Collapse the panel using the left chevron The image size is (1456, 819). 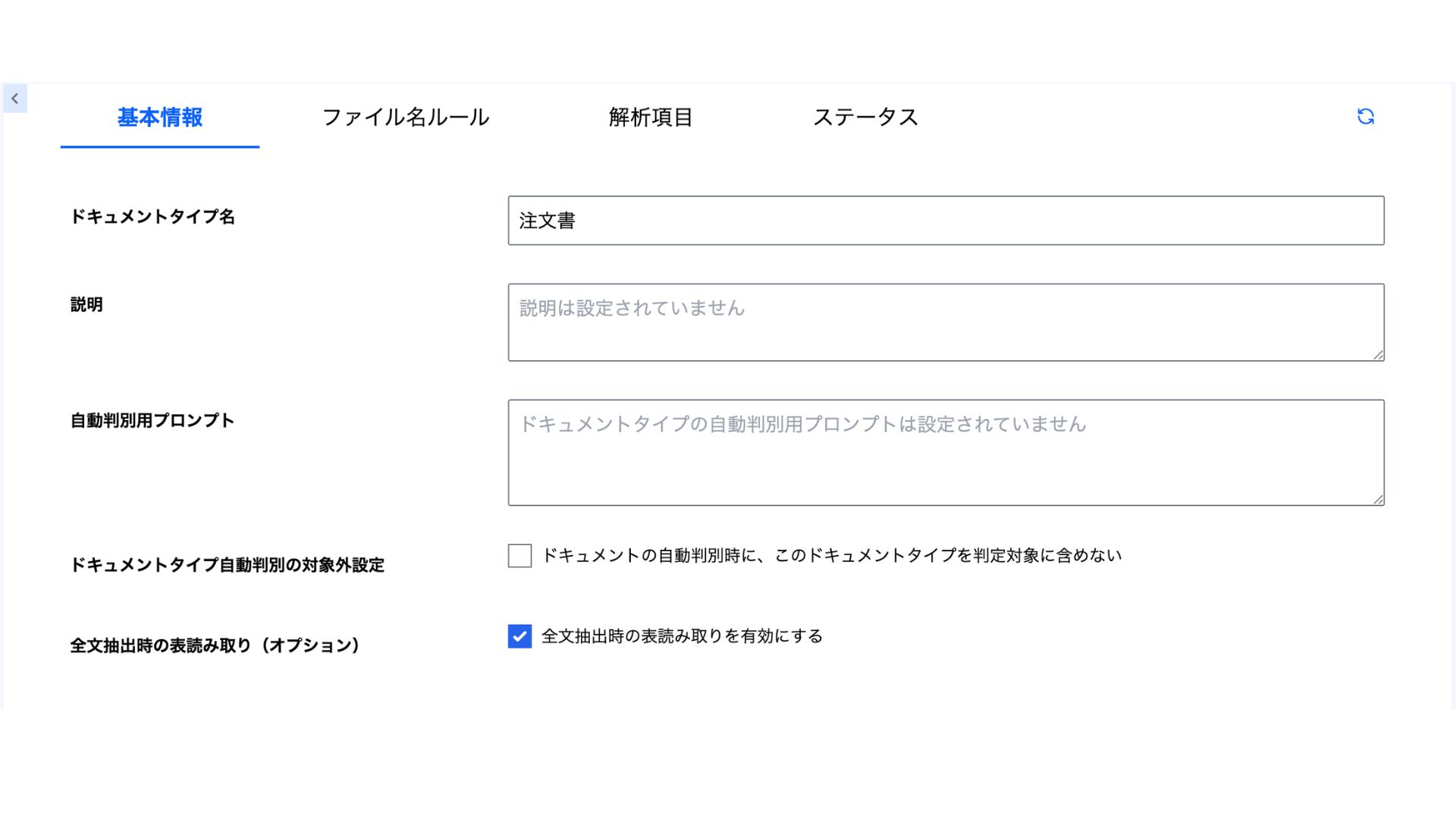[15, 99]
